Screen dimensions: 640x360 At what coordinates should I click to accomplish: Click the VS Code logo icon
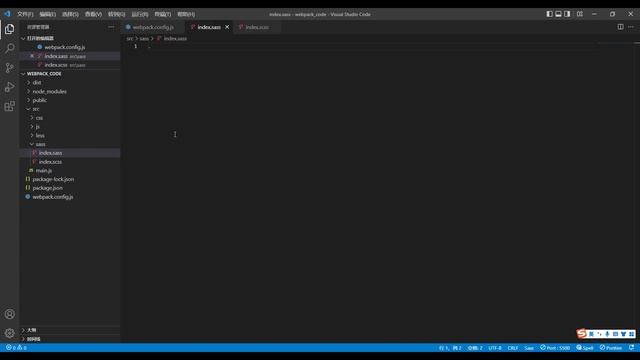[7, 14]
